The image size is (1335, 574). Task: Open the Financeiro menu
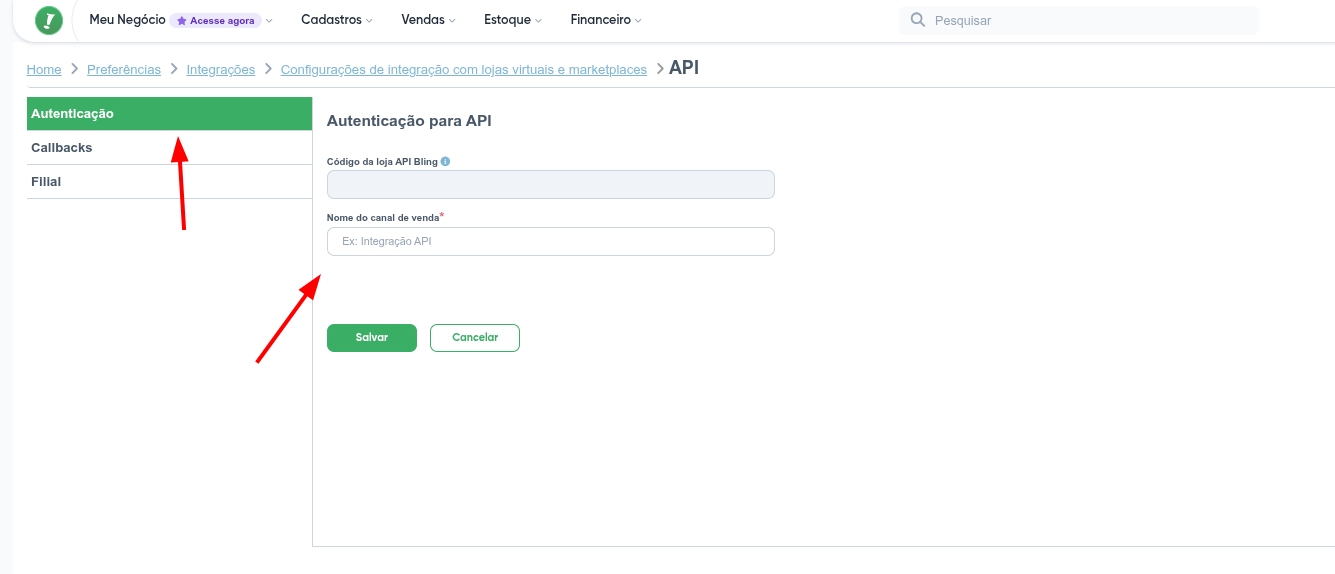point(605,20)
